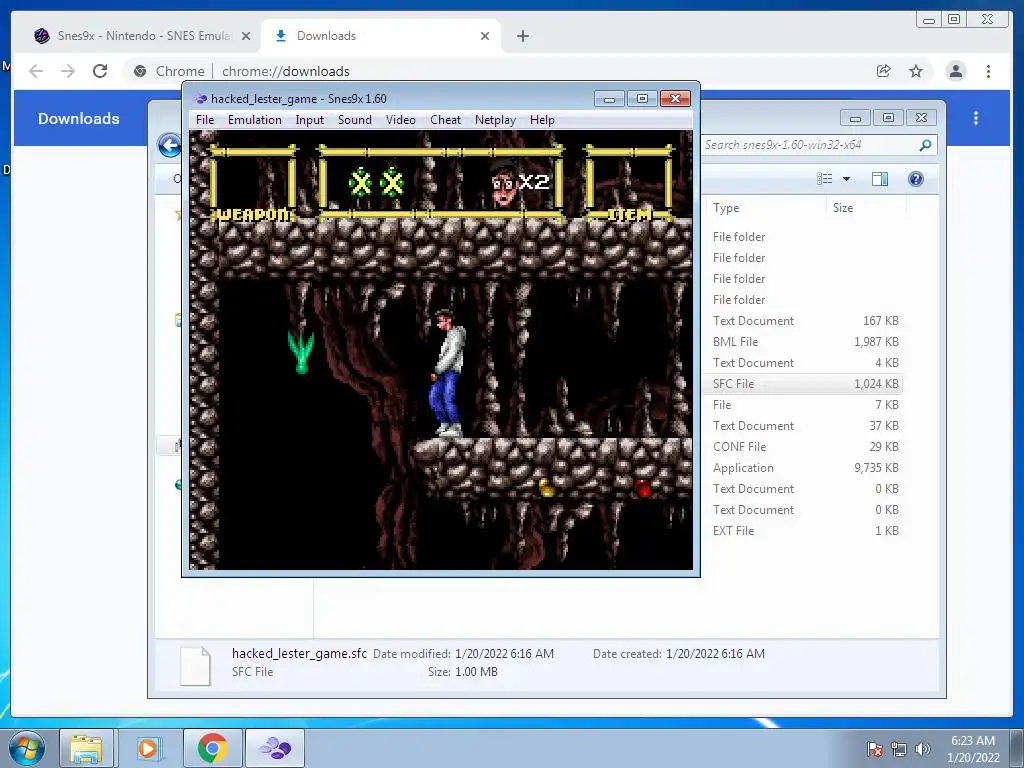1024x768 pixels.
Task: Click the Downloads heading in Chrome
Action: tap(78, 118)
